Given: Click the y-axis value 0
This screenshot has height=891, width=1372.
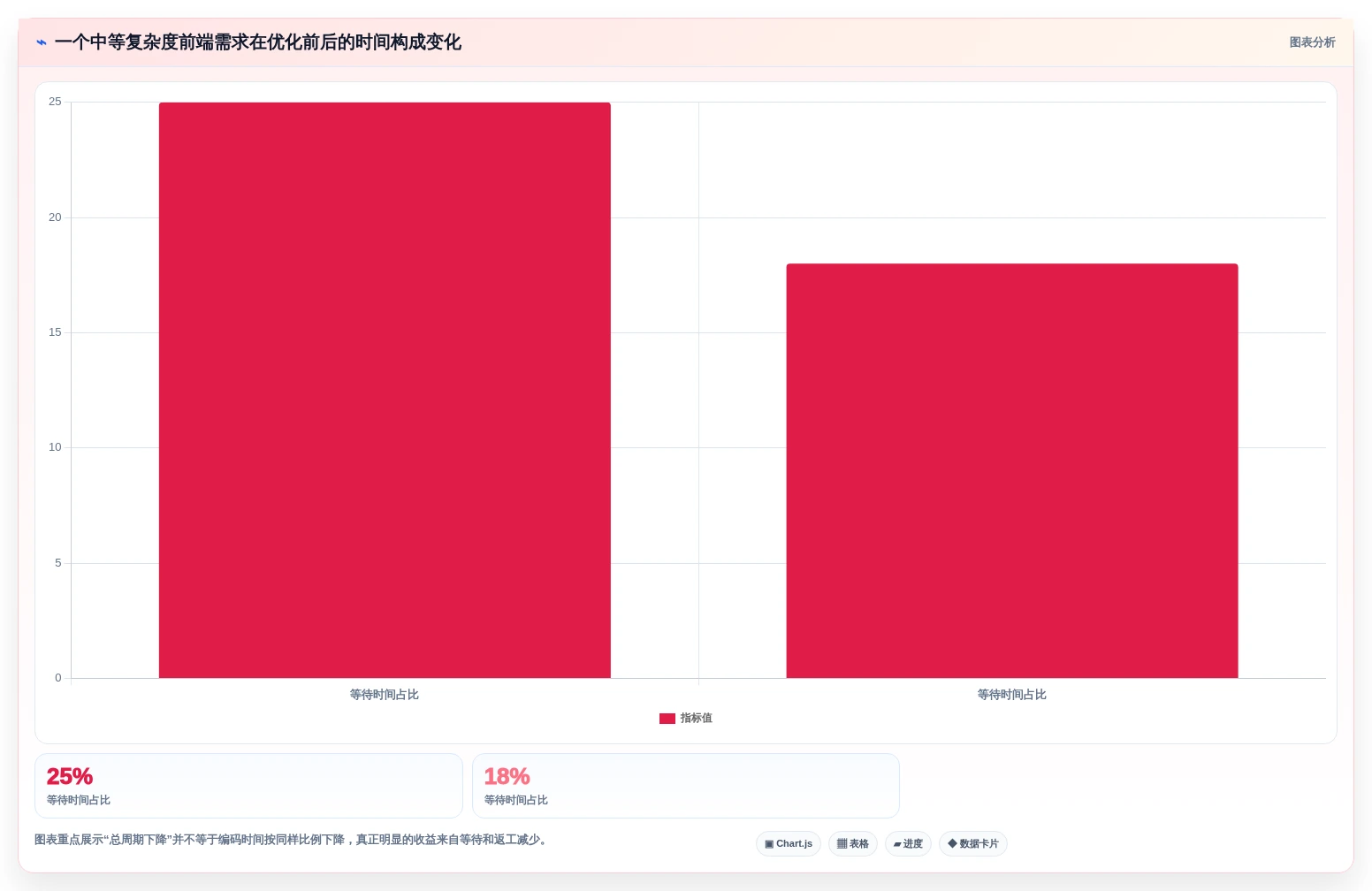Looking at the screenshot, I should (x=58, y=678).
